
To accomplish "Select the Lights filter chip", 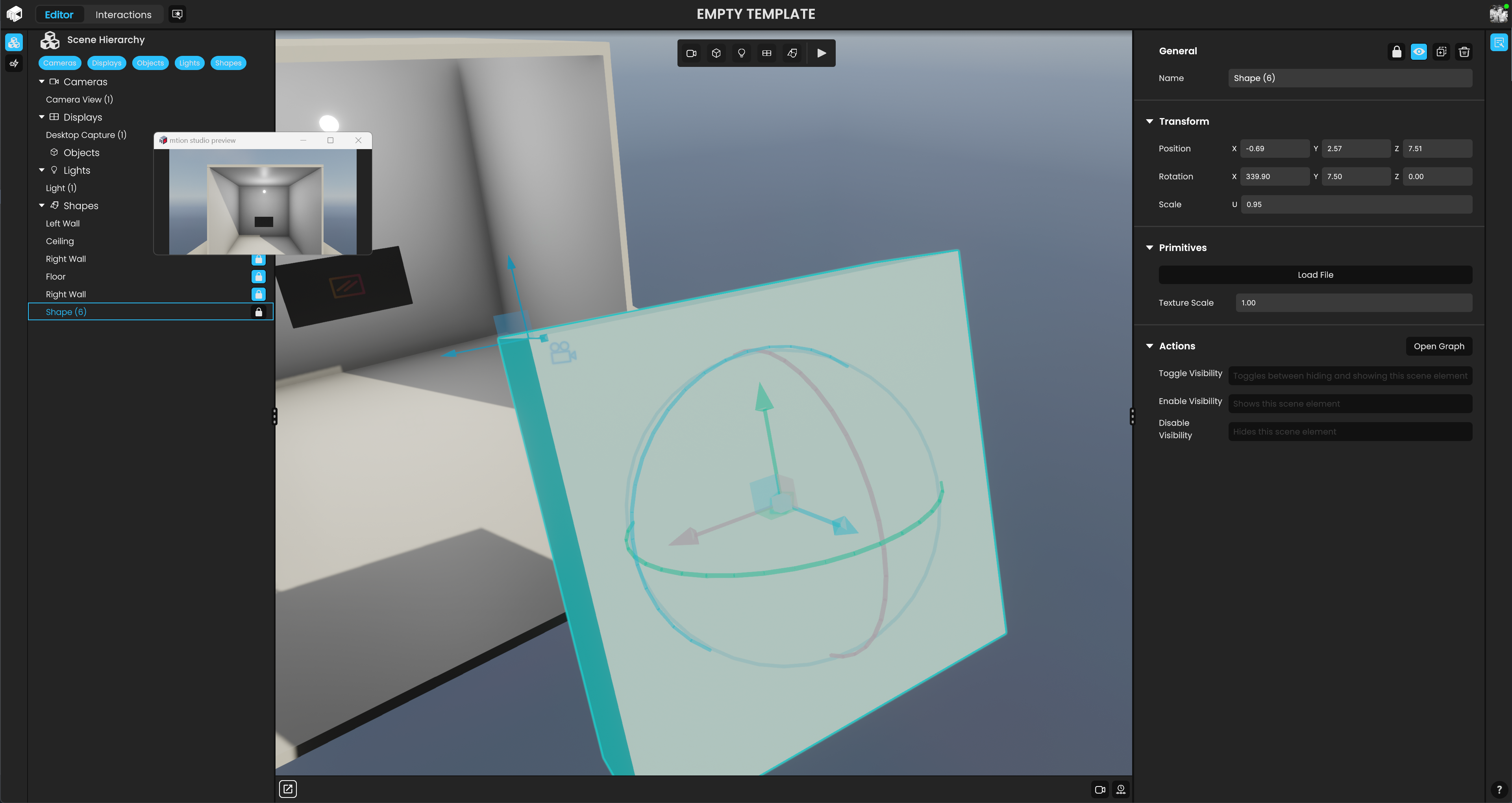I will click(189, 63).
